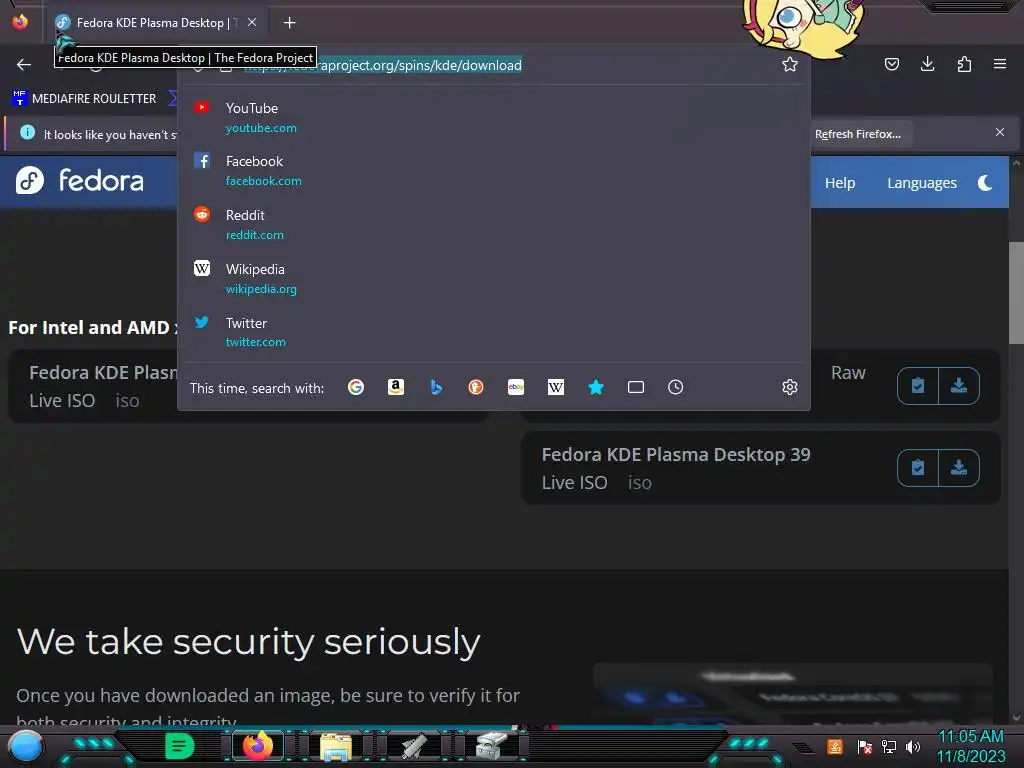Click Firefox icon in the taskbar

(257, 746)
